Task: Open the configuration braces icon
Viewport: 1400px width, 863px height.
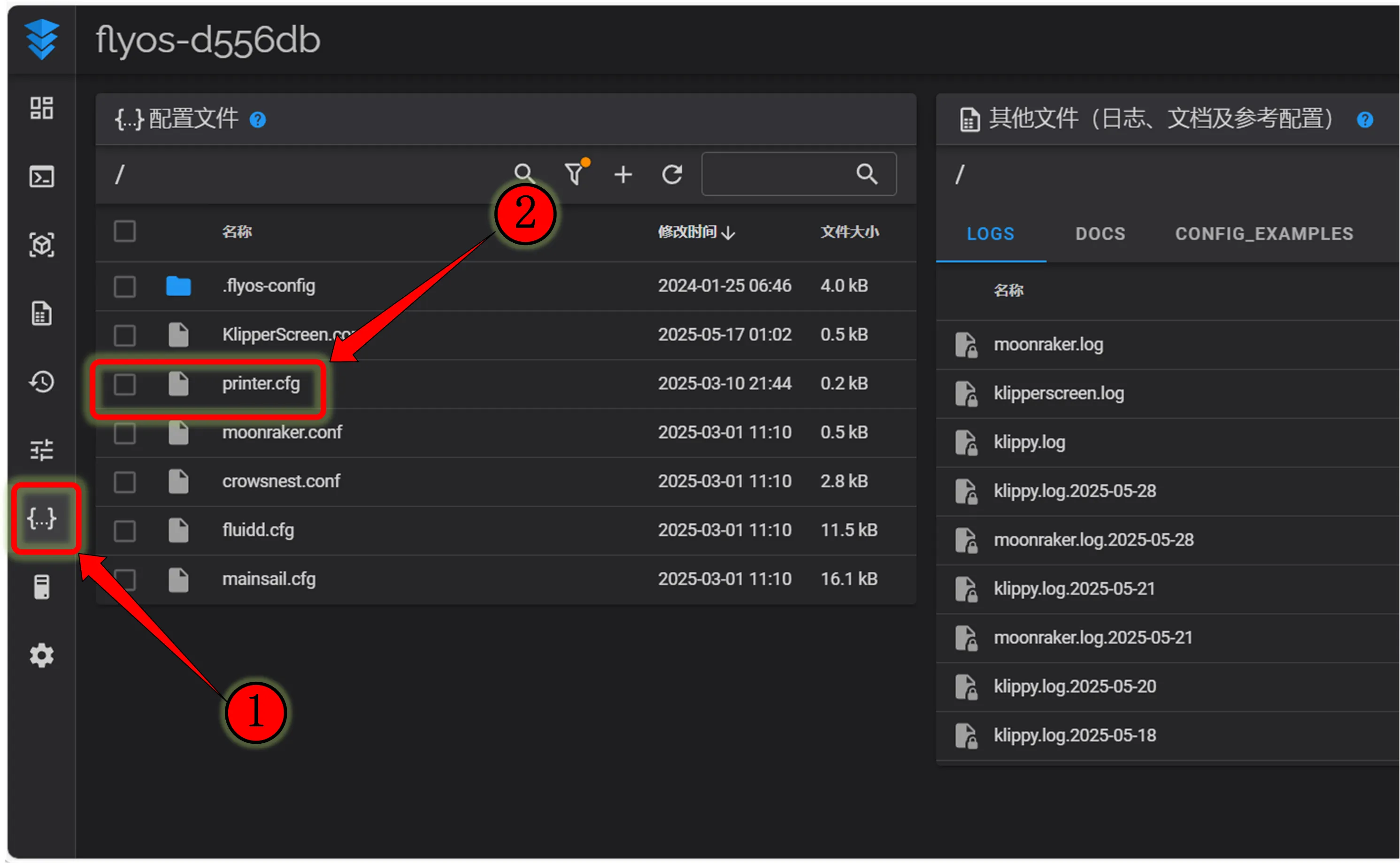Action: coord(42,518)
